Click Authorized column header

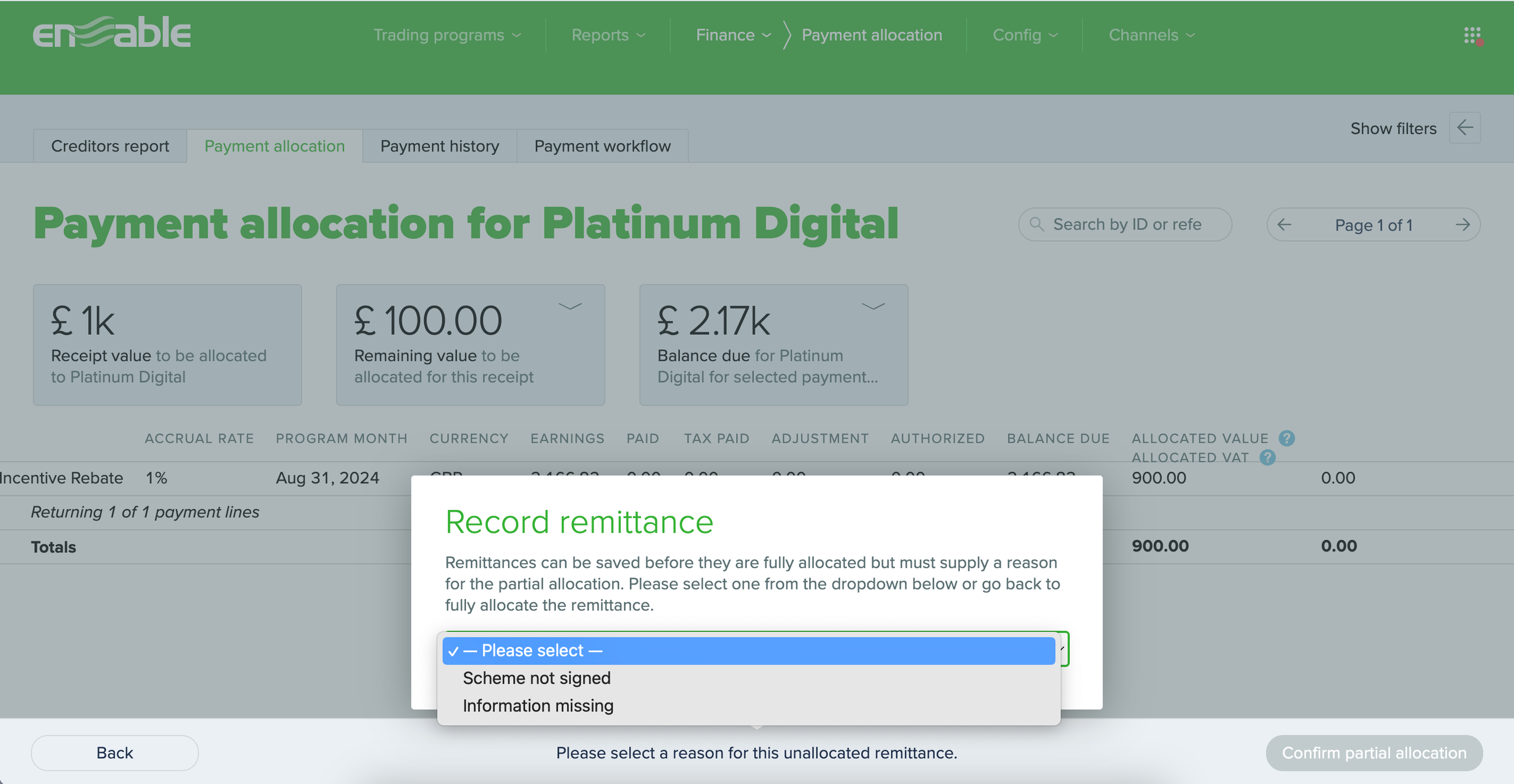pyautogui.click(x=937, y=439)
